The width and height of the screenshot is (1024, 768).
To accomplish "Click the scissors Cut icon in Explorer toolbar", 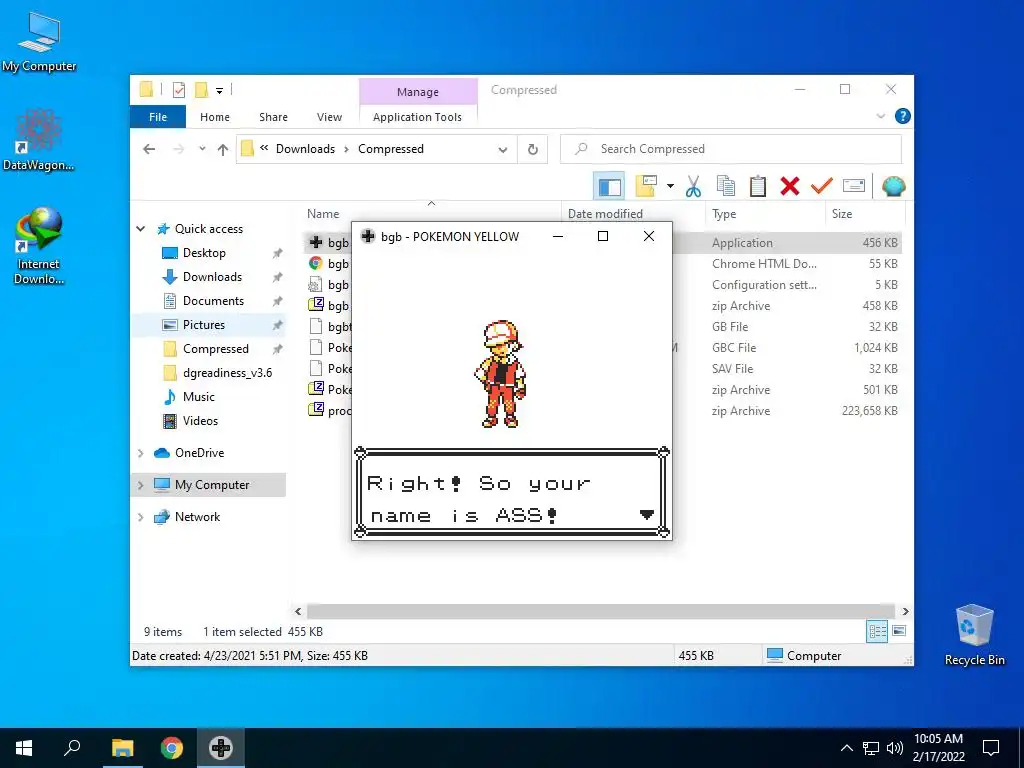I will (x=694, y=187).
